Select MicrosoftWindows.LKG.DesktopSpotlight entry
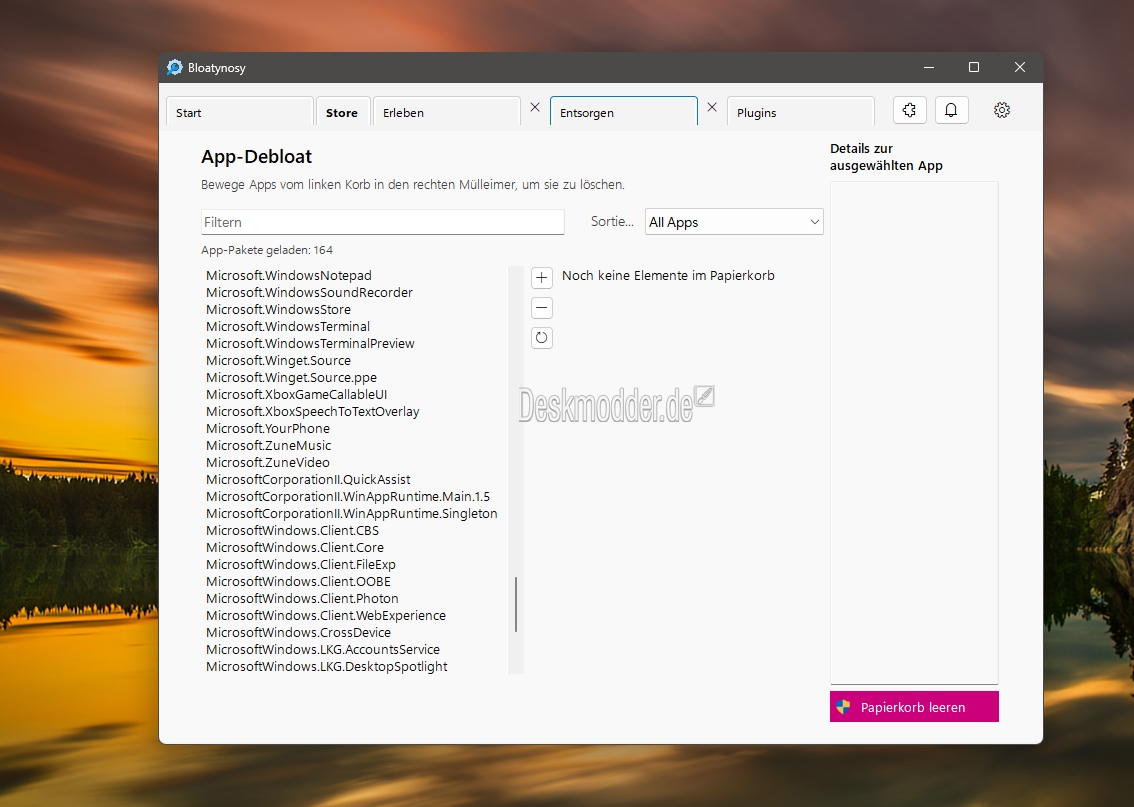The height and width of the screenshot is (807, 1134). [x=327, y=666]
